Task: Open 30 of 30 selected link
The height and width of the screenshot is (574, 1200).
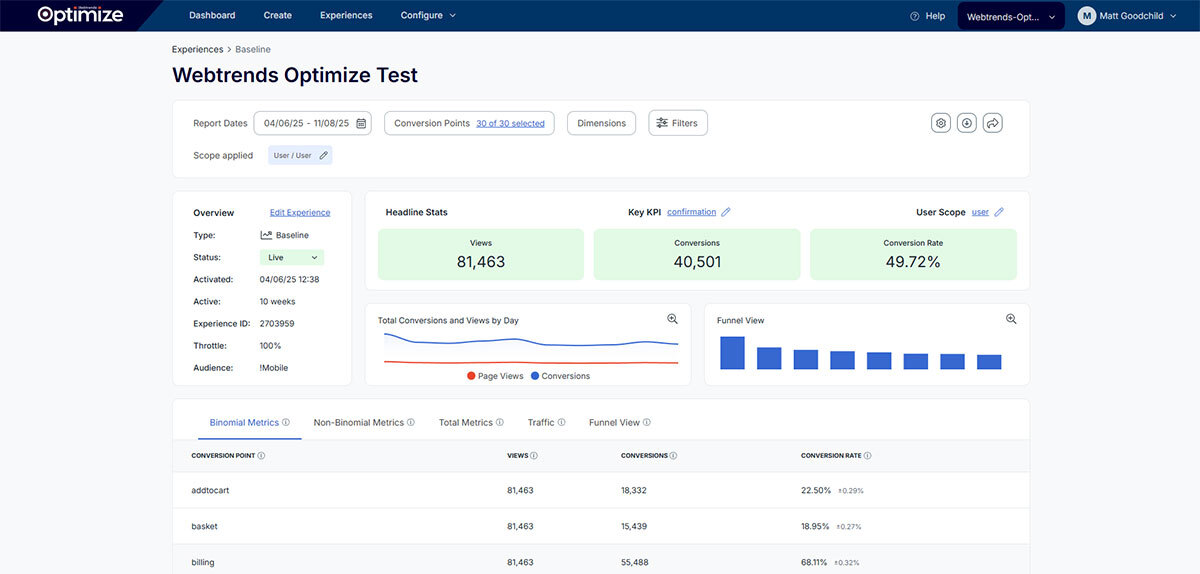Action: point(510,124)
